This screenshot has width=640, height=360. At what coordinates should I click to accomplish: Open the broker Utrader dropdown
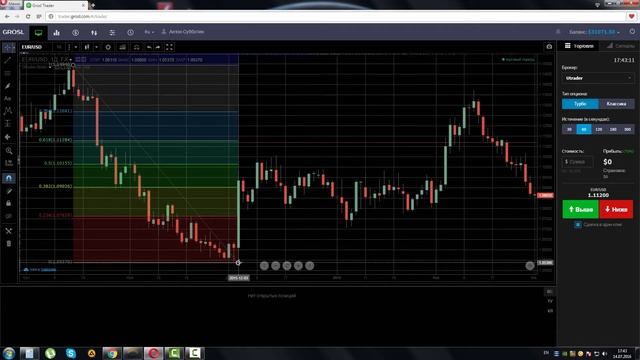[598, 78]
